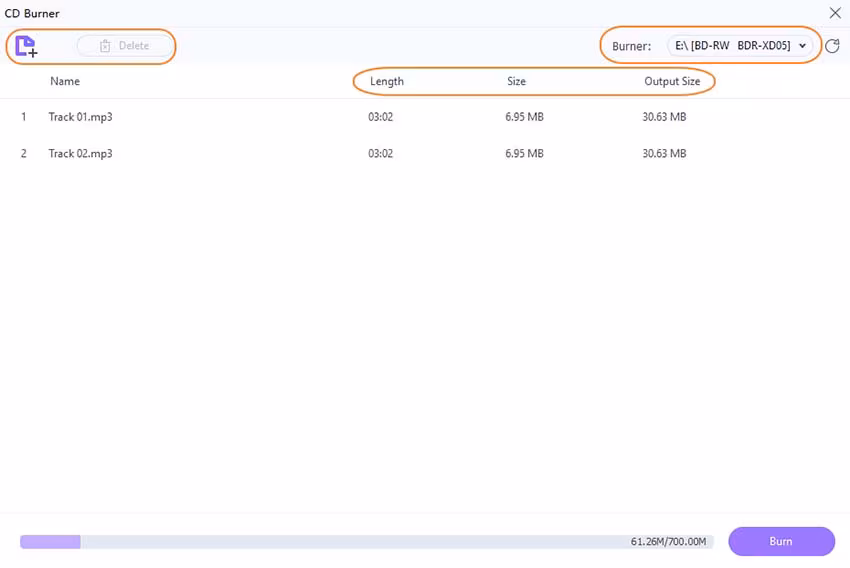Start burning with the Burn button
Screen dimensions: 850x568
click(781, 541)
